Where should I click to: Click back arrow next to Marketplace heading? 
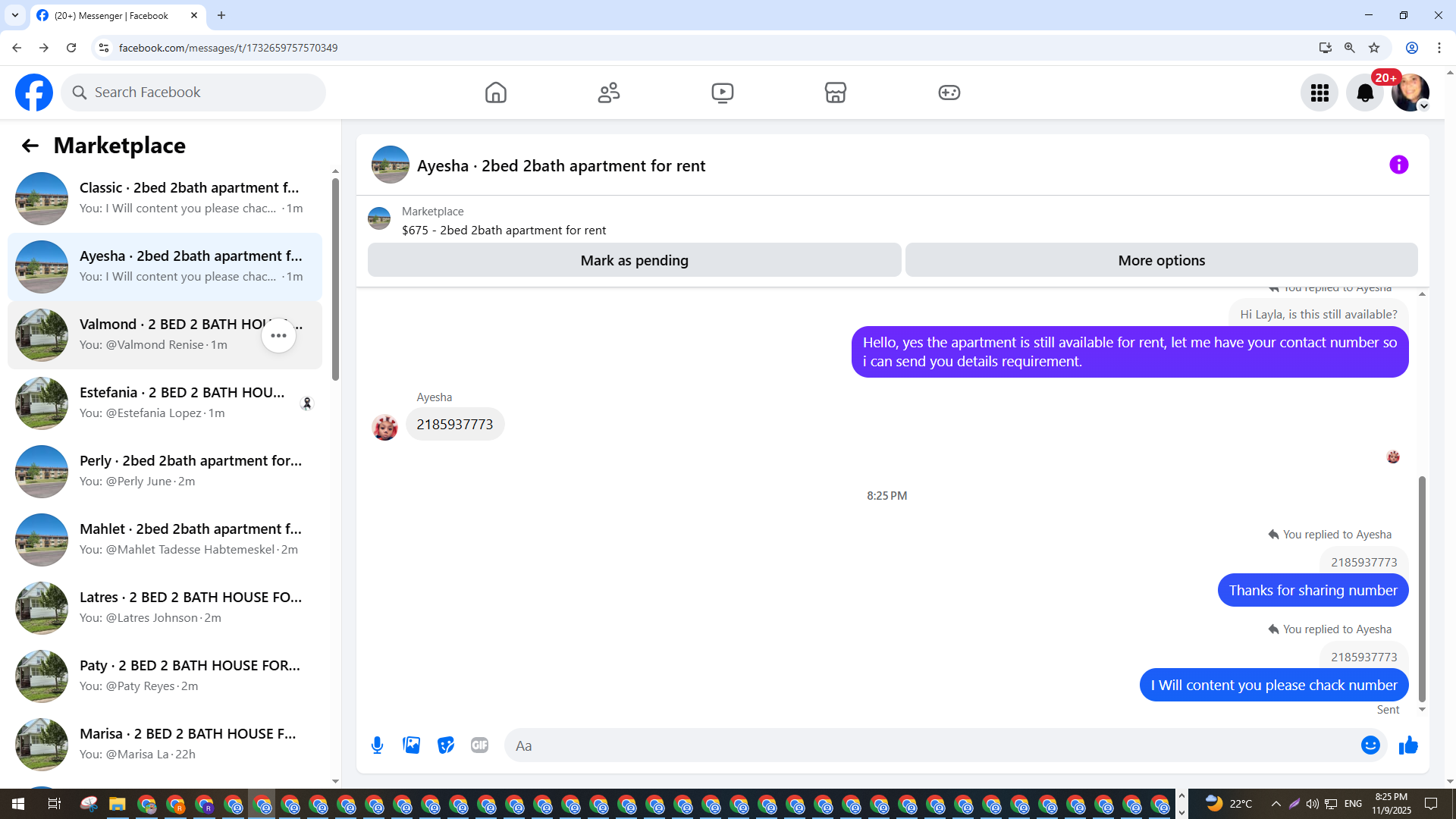coord(30,146)
